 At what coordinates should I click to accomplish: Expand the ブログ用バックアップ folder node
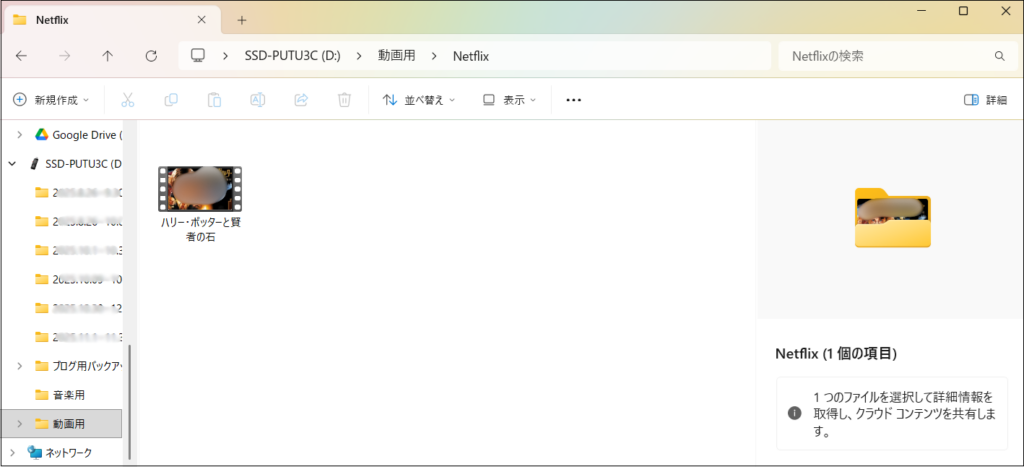[x=20, y=366]
